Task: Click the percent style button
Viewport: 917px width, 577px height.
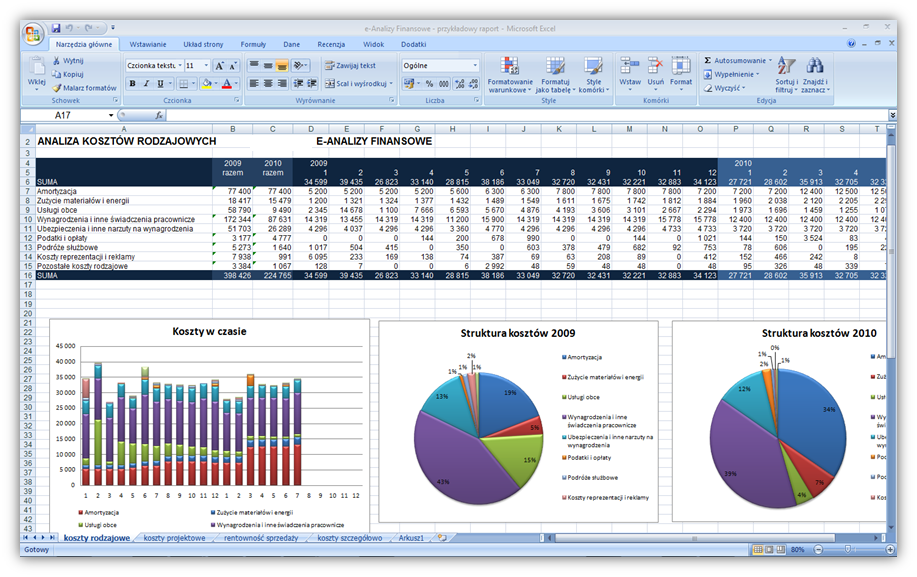Action: pyautogui.click(x=430, y=84)
